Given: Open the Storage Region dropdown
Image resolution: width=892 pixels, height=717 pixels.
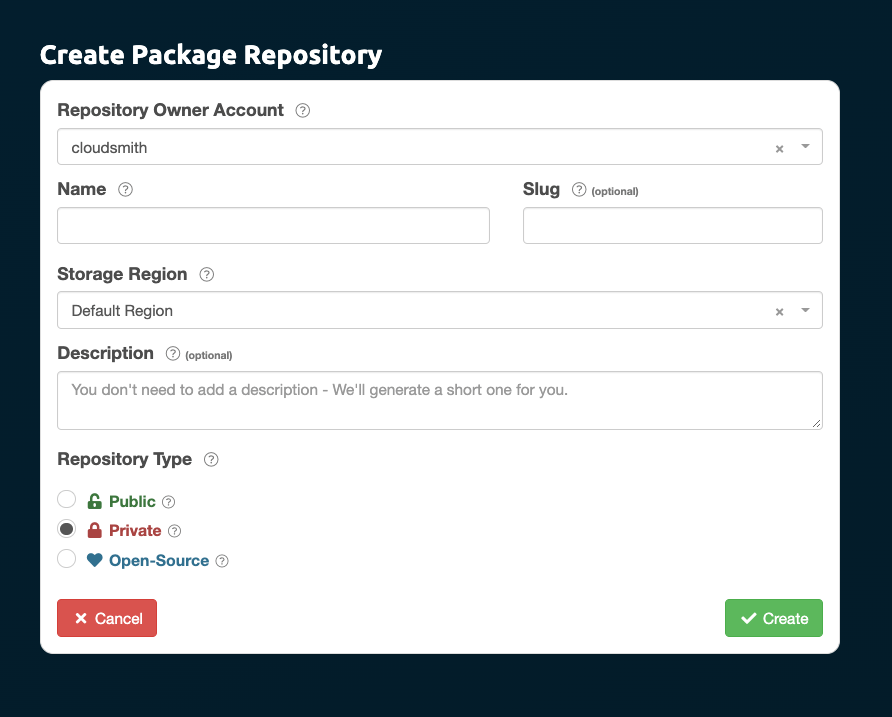Looking at the screenshot, I should point(804,310).
